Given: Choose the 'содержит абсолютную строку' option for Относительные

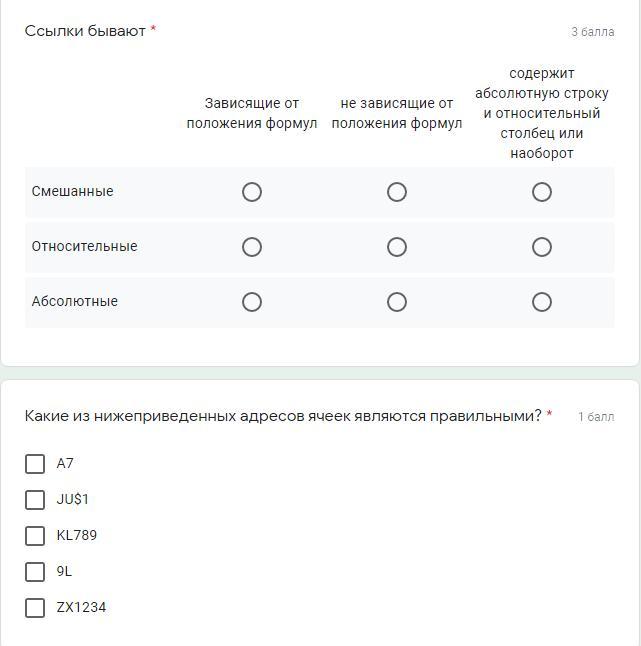Looking at the screenshot, I should 542,247.
